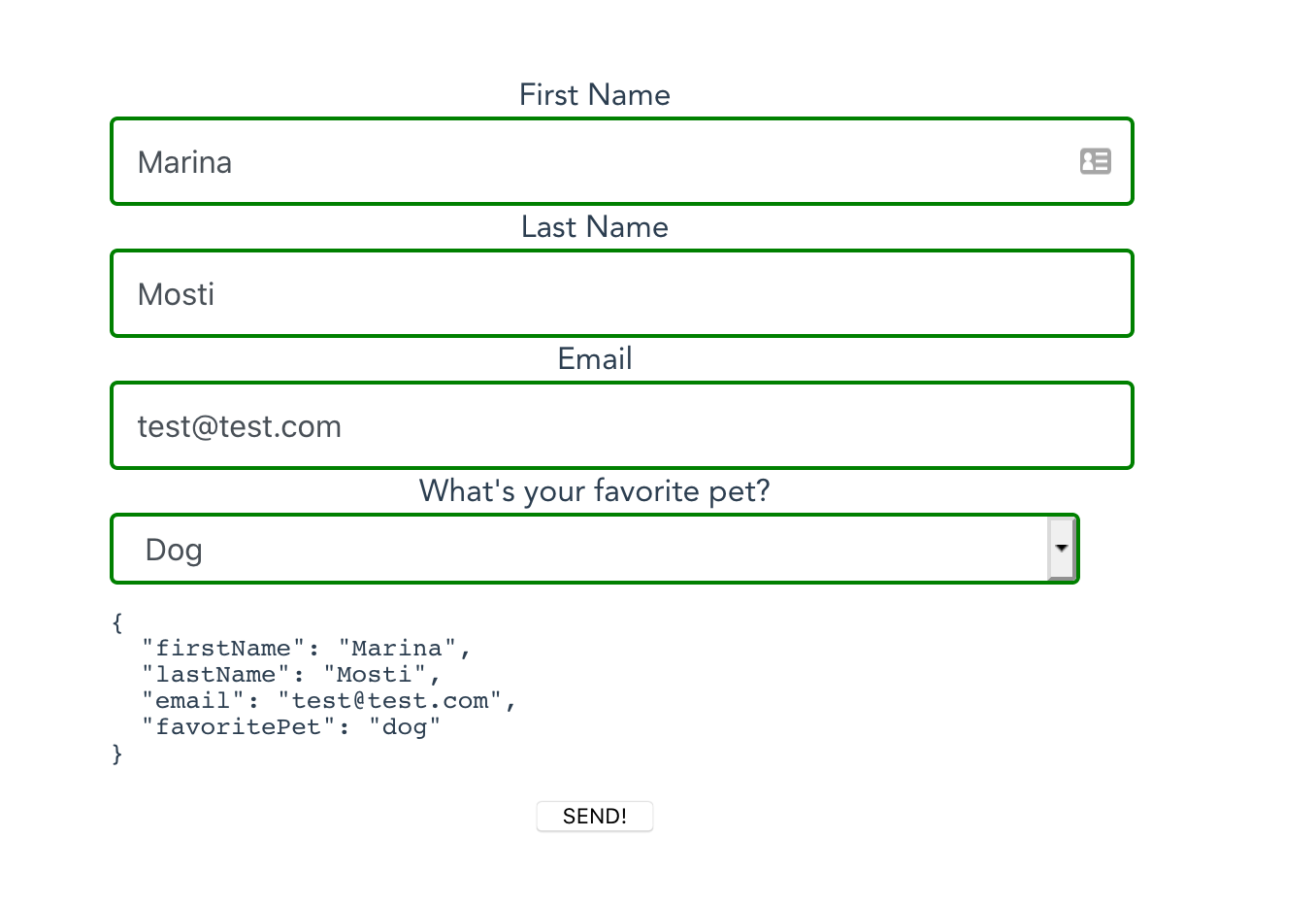Viewport: 1316px width, 905px height.
Task: Click the arrow on the pet select box
Action: (1062, 549)
